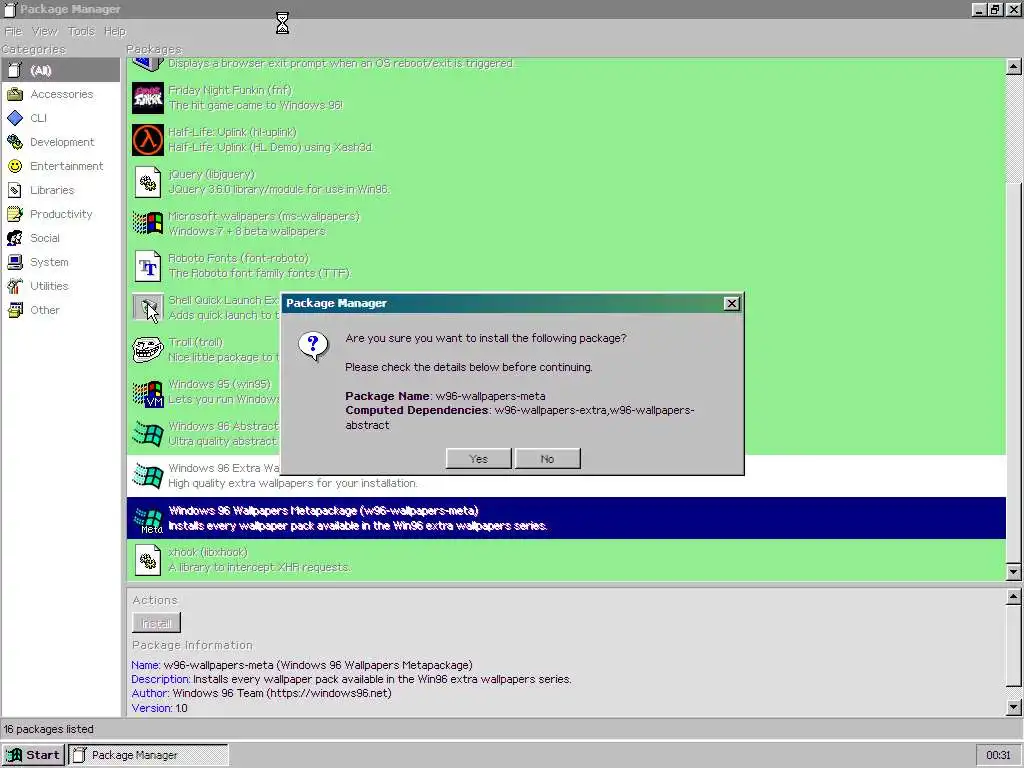
Task: Click the question mark dialog icon
Action: [313, 345]
